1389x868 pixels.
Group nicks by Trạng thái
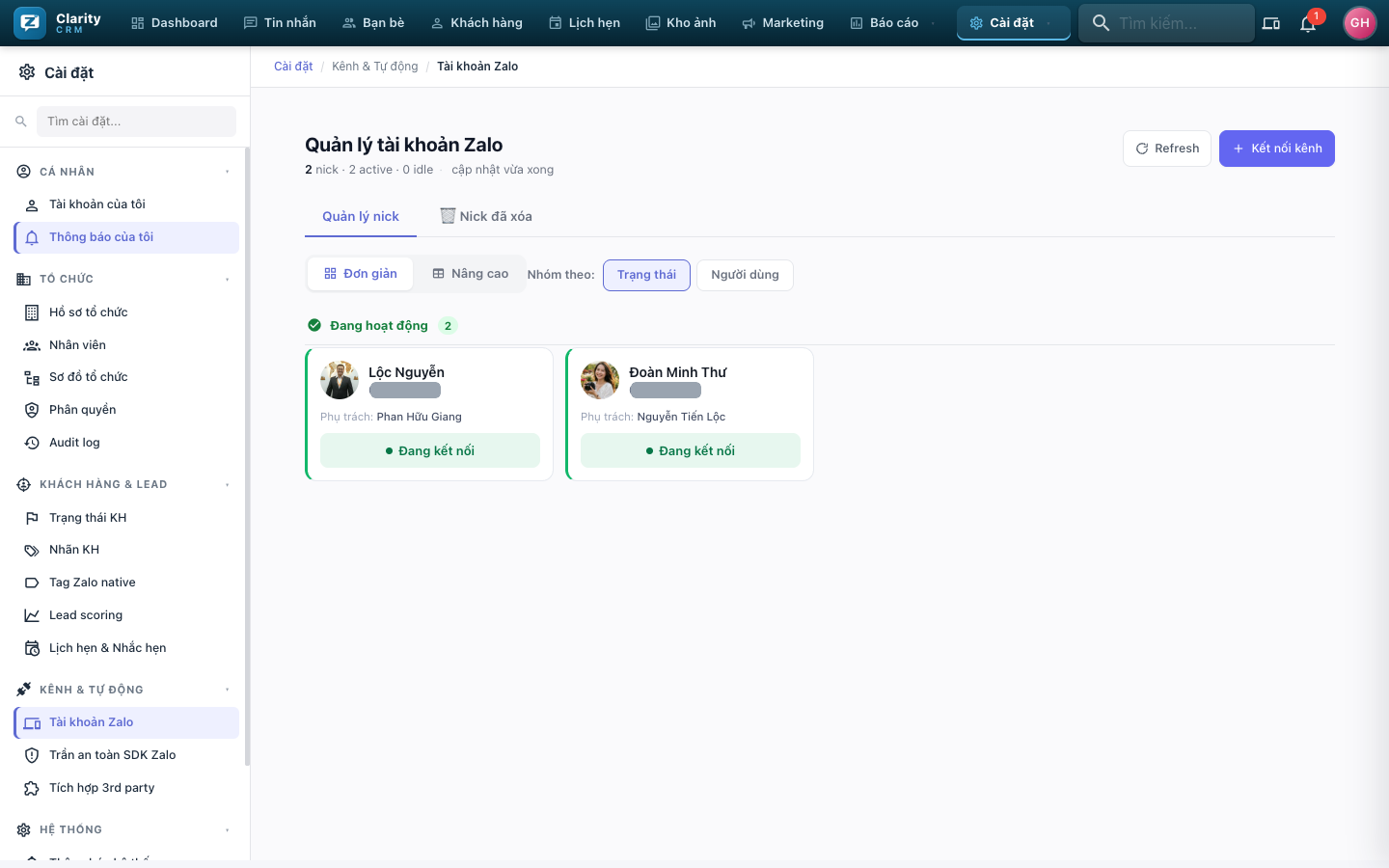coord(646,275)
